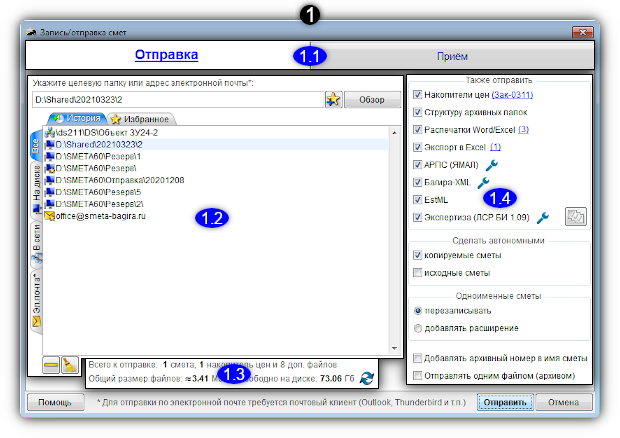Enable Добавлять архивный номер в имя сметы
This screenshot has width=620, height=438.
pyautogui.click(x=417, y=358)
